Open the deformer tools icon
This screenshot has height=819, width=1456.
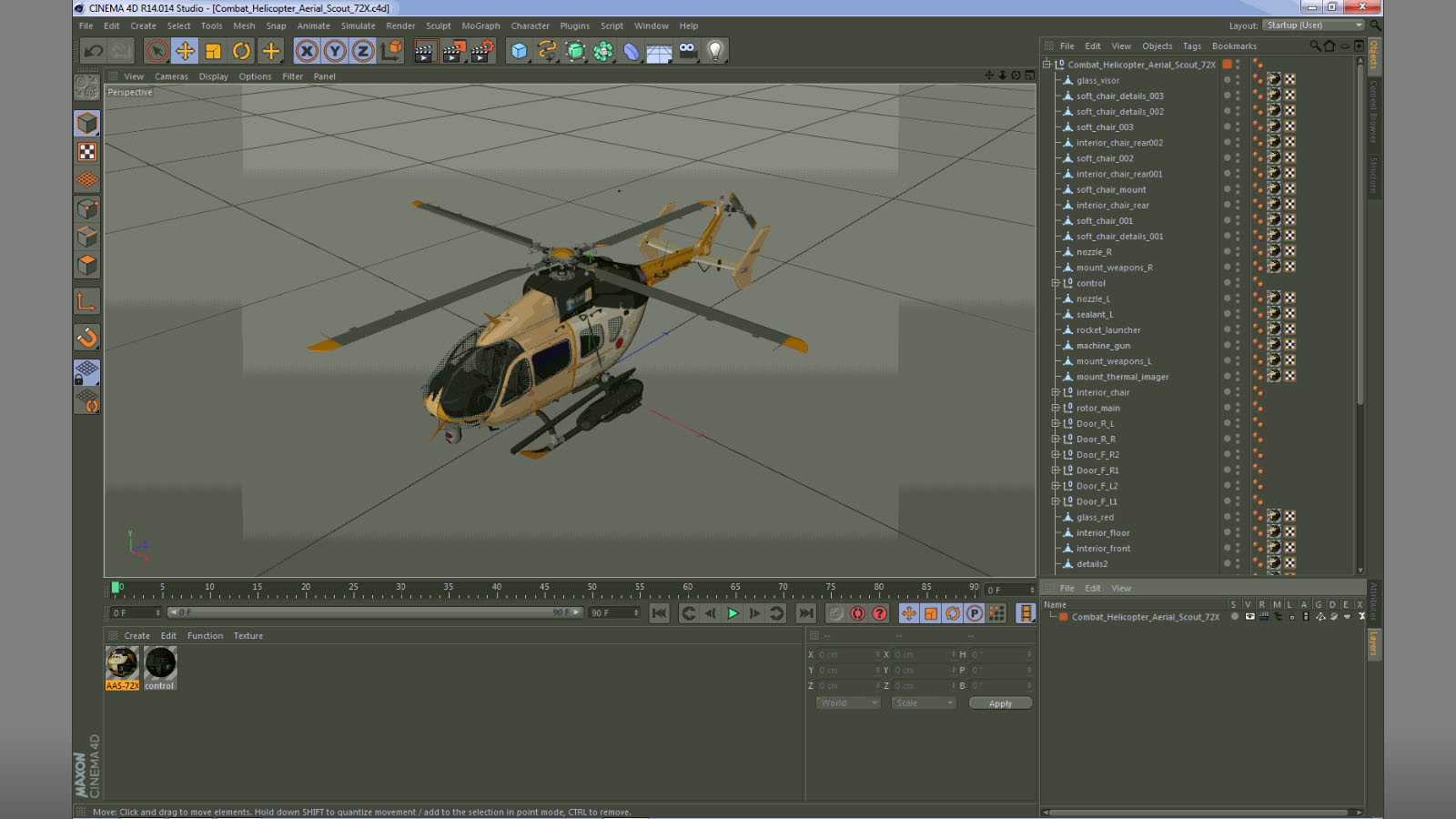click(632, 51)
